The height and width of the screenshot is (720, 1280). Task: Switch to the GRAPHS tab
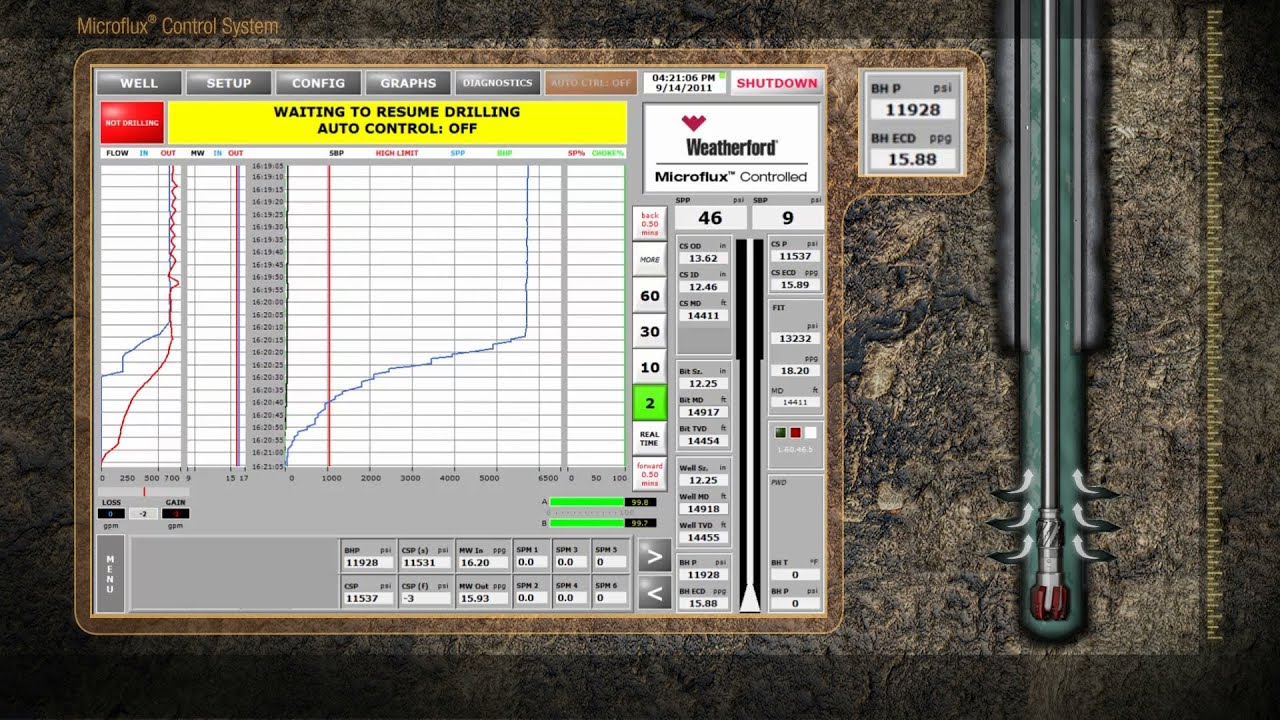tap(408, 83)
